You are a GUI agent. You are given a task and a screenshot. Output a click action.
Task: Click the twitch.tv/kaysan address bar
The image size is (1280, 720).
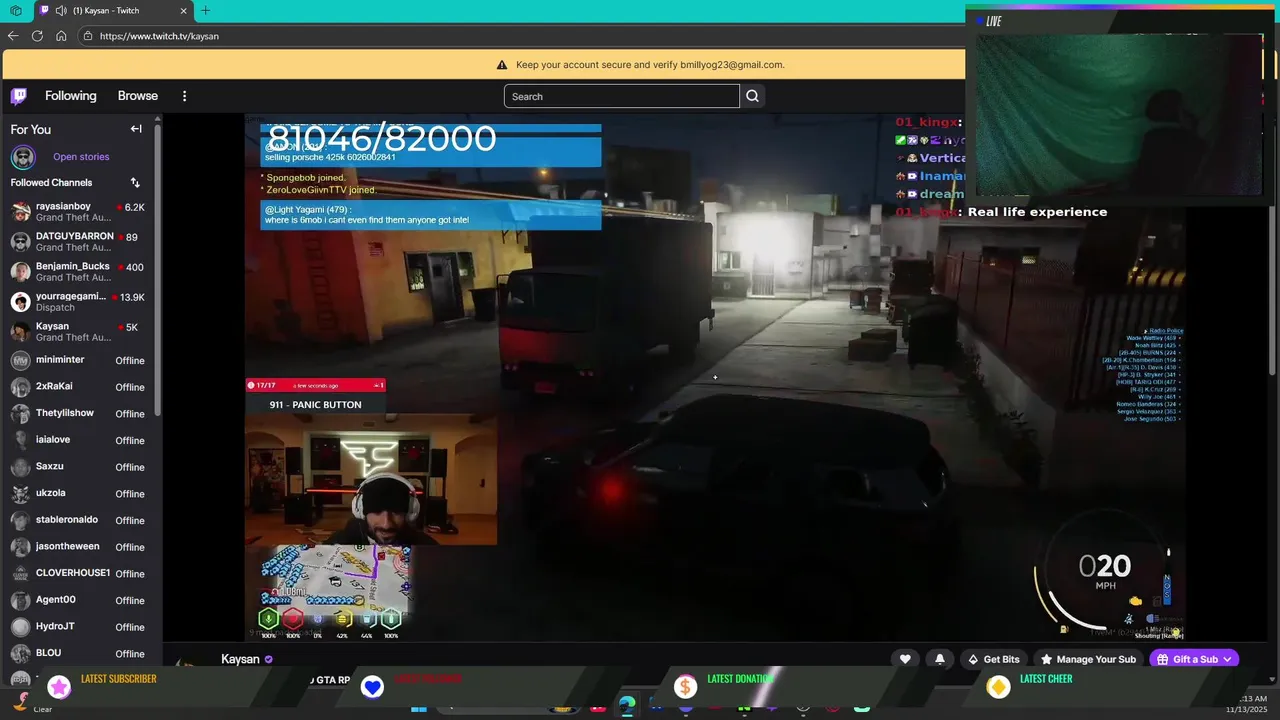coord(520,36)
